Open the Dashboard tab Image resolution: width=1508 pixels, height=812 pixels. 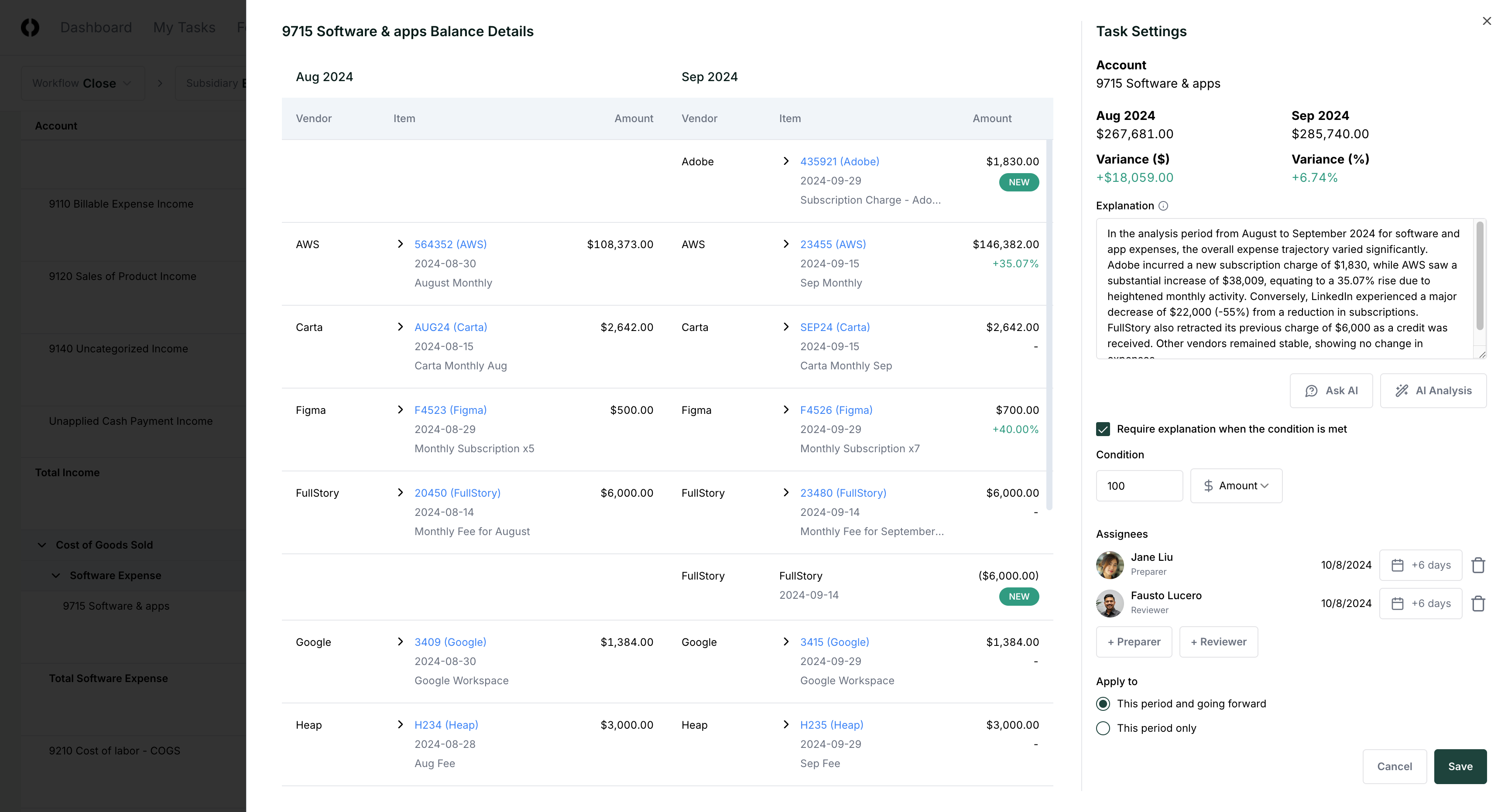tap(96, 27)
